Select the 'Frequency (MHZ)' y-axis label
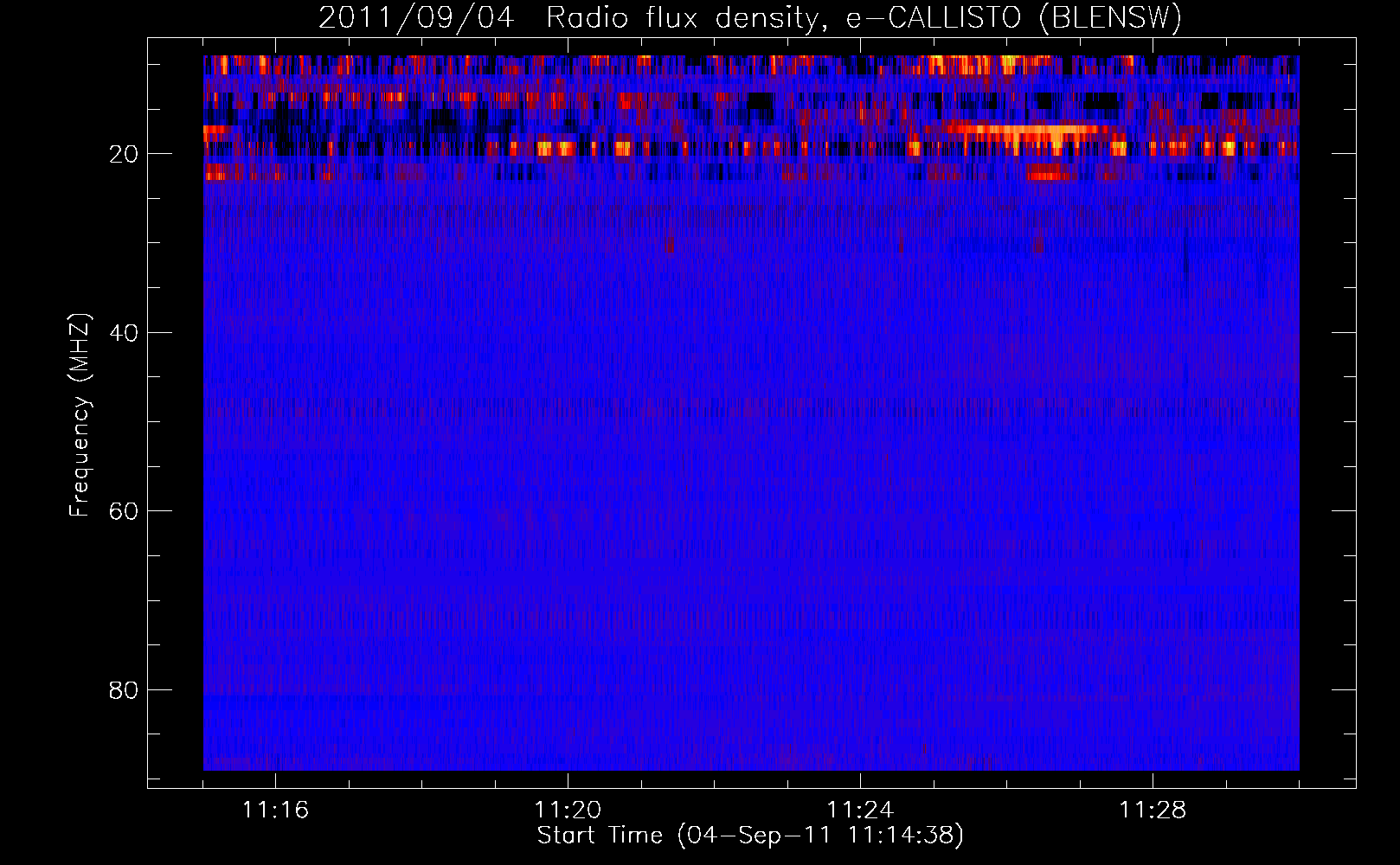This screenshot has width=1400, height=865. tap(80, 415)
